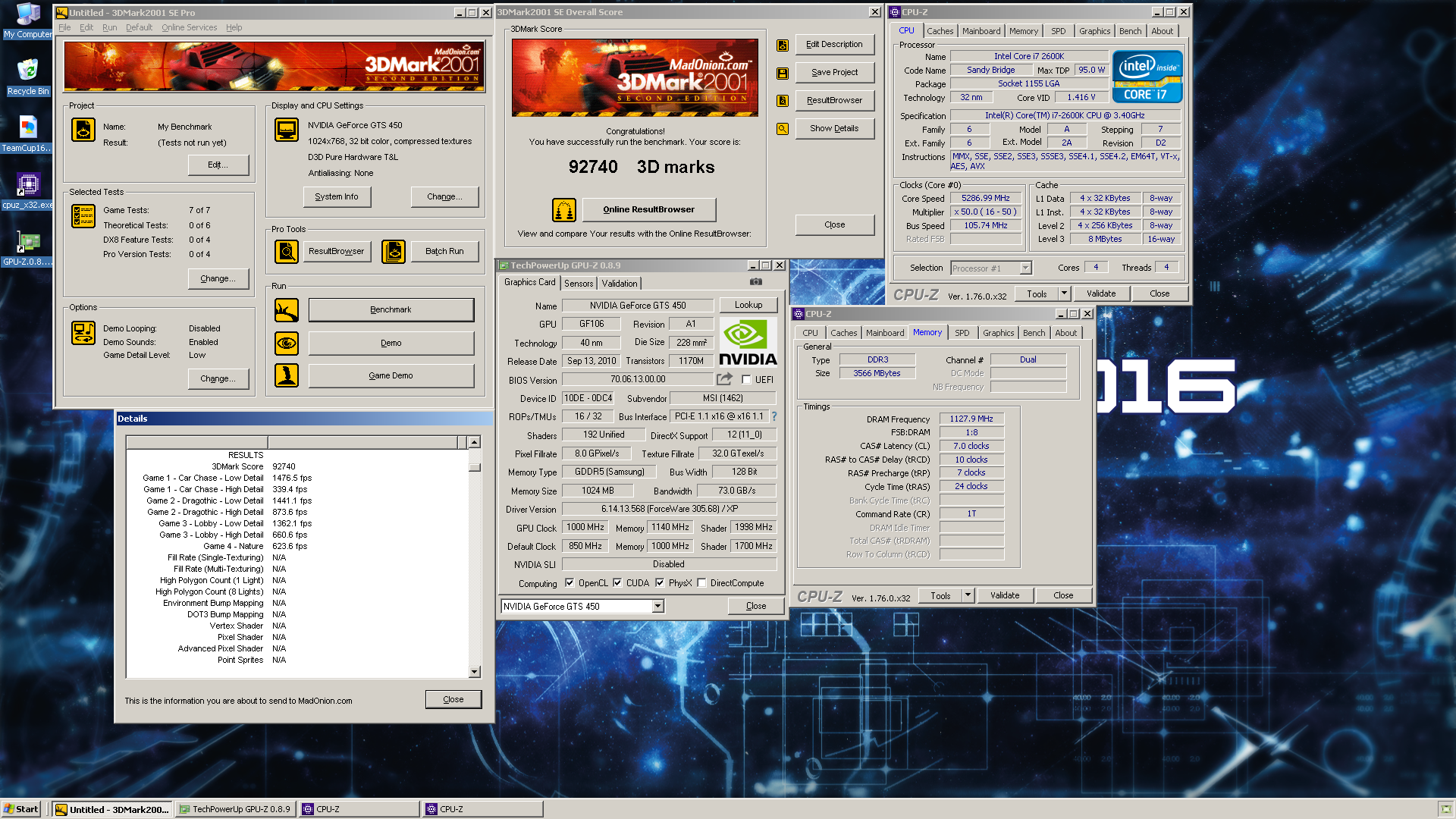Click the Close button in Details window

click(x=453, y=699)
